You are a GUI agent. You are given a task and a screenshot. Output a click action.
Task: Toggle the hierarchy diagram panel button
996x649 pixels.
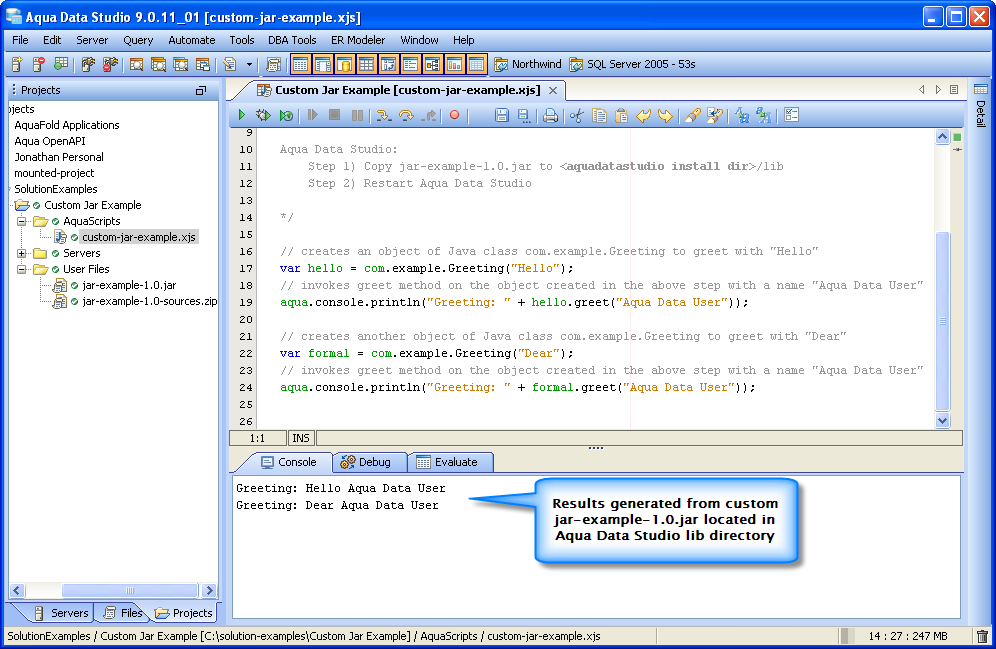click(433, 64)
